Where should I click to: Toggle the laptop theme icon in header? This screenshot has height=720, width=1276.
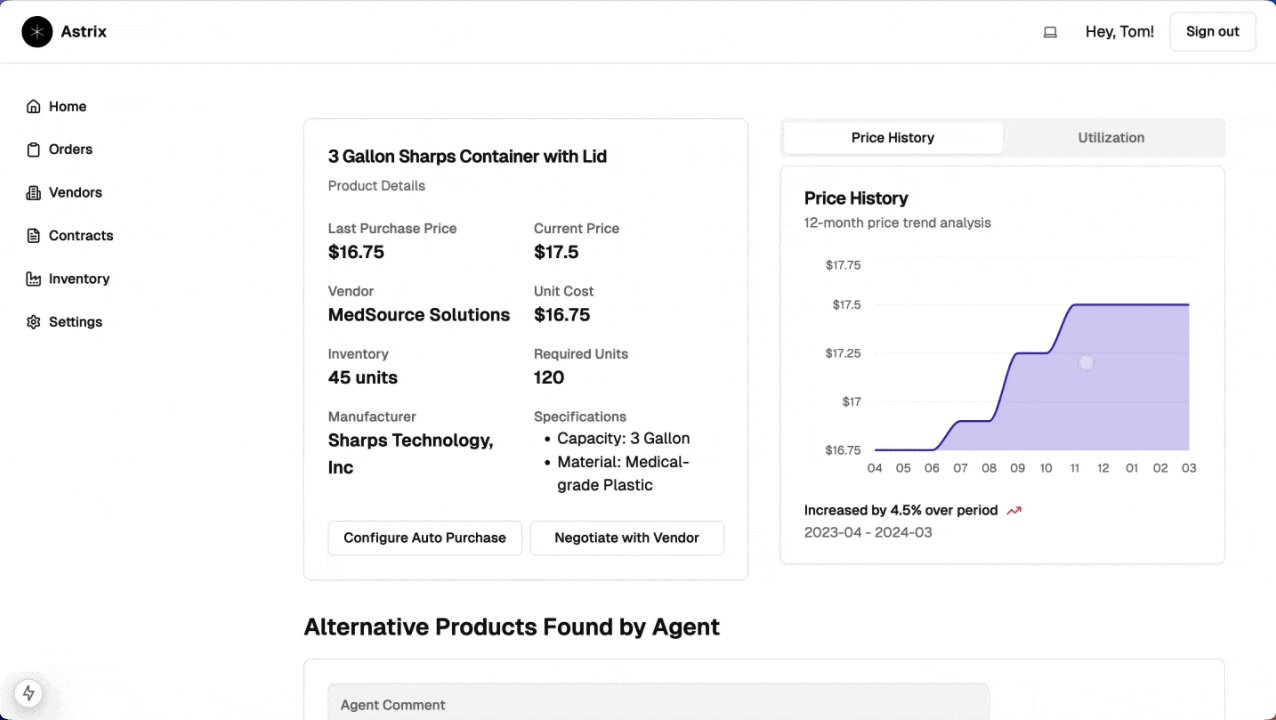pyautogui.click(x=1050, y=32)
